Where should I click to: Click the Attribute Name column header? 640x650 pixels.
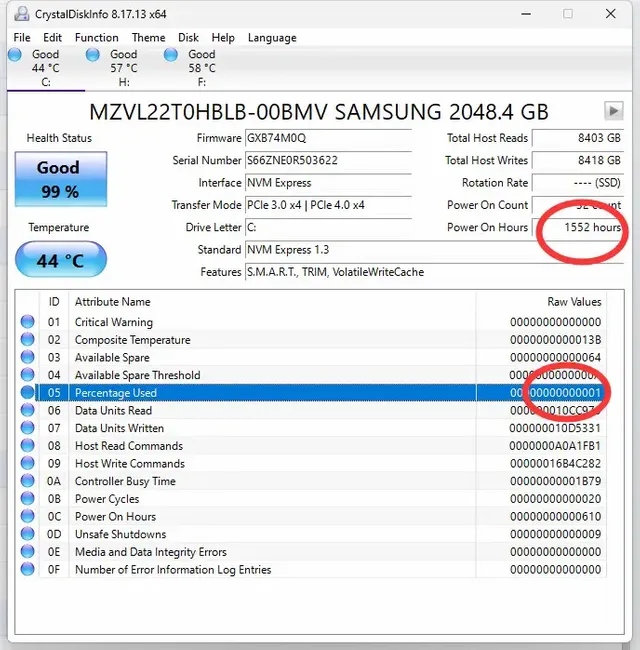point(112,302)
